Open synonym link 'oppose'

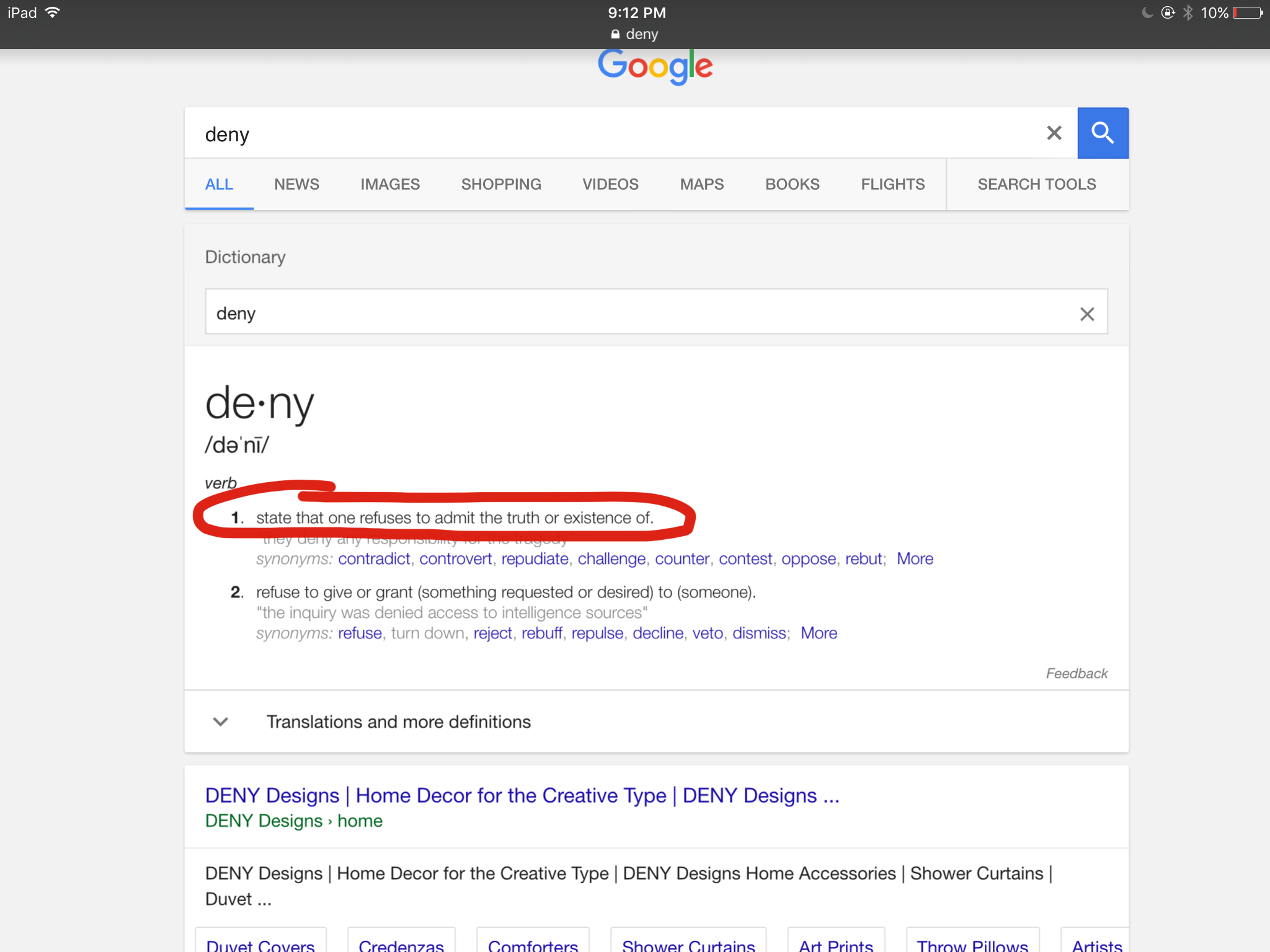pos(809,558)
